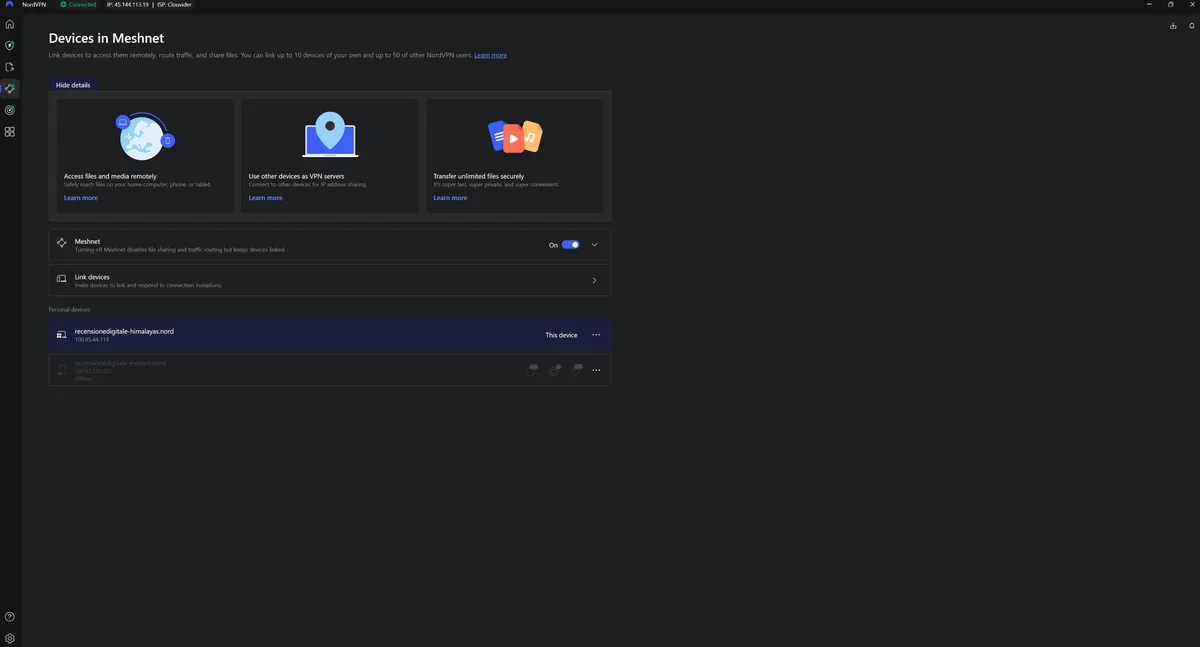
Task: Click the Devices in Meshnet heading
Action: point(106,38)
